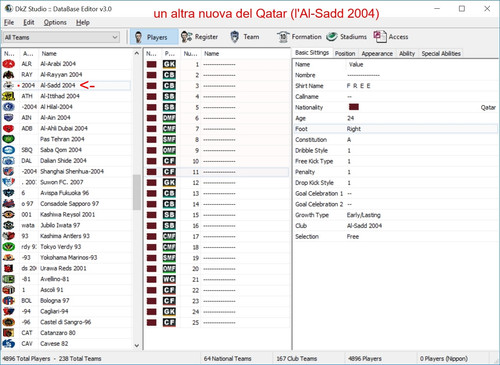Select the Kashima Antlers 93 team logo
Screen dimensions: 500x365
pos(9,236)
